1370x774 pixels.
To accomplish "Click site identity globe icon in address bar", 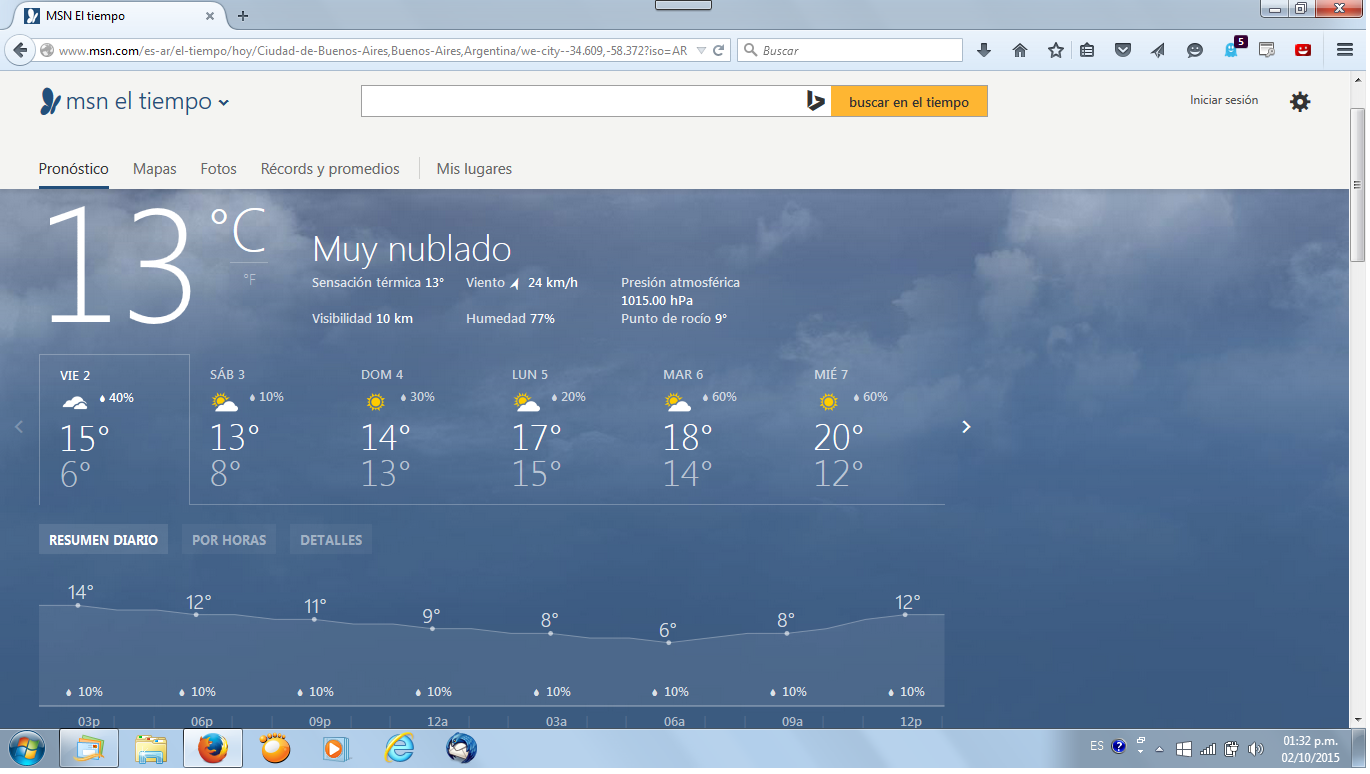I will [46, 50].
